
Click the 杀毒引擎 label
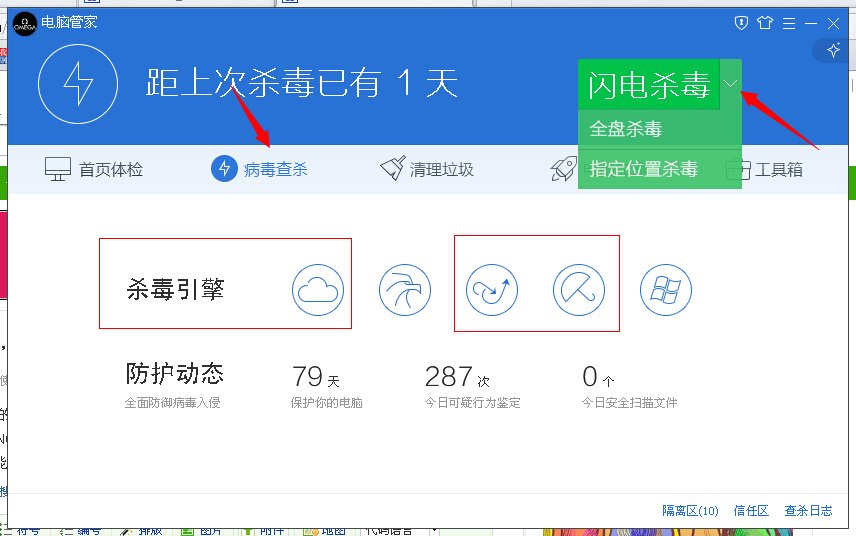click(175, 289)
